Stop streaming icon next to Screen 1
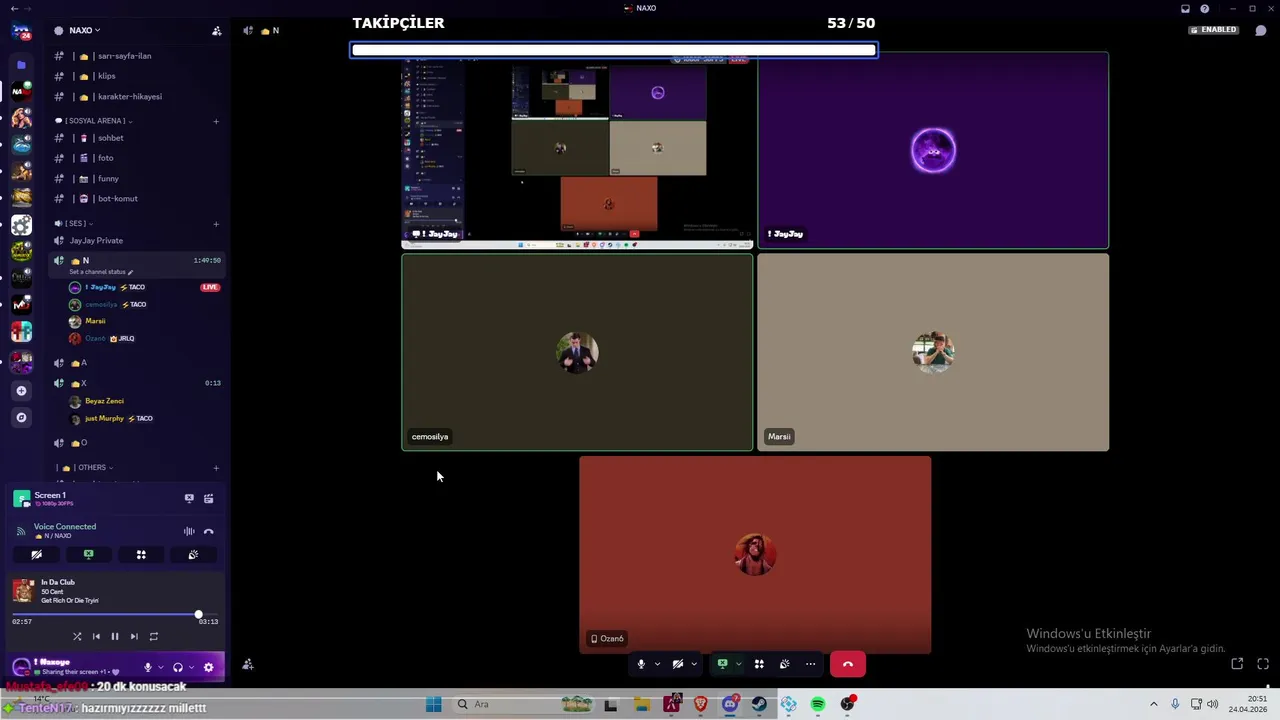 189,498
